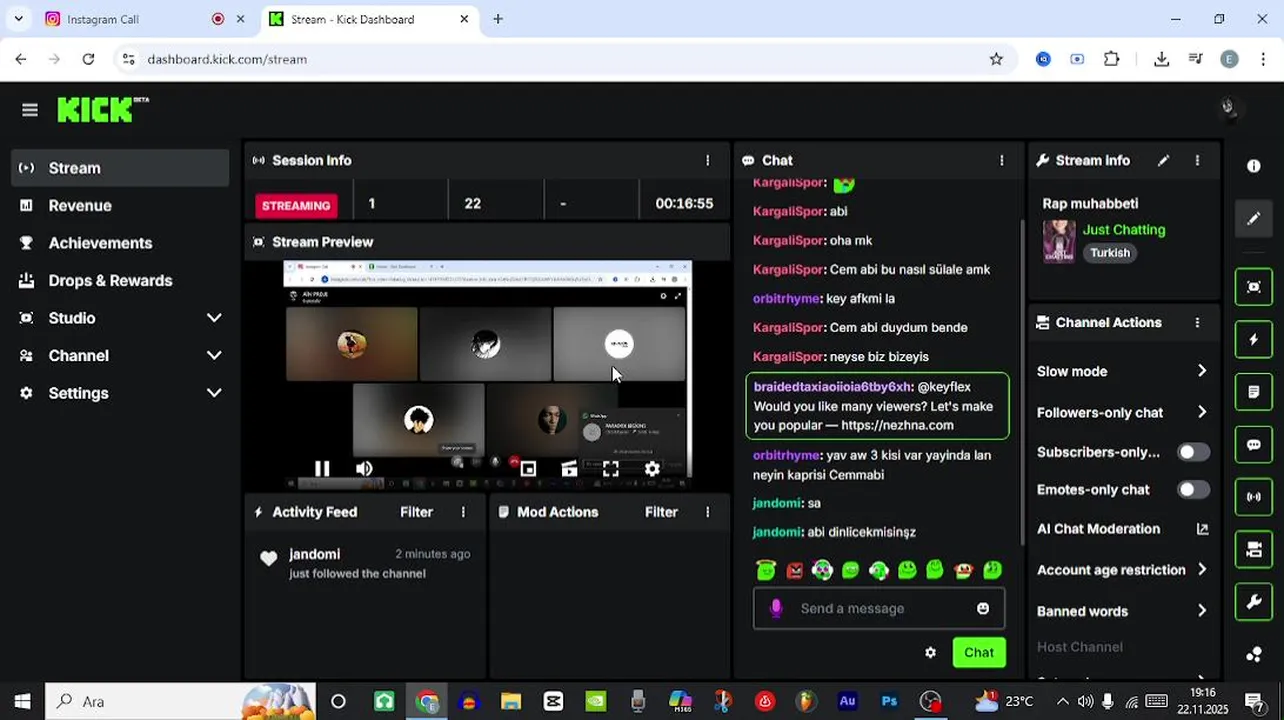Toggle the channel actions widget in right sidebar
Viewport: 1284px width, 720px height.
[x=1254, y=549]
